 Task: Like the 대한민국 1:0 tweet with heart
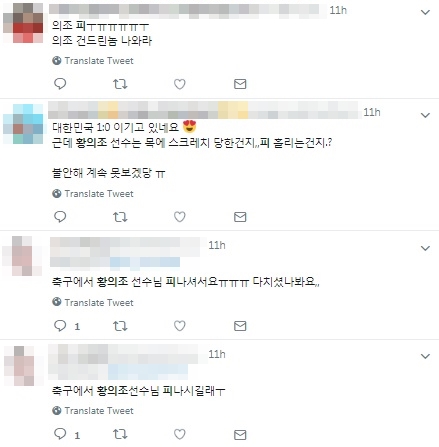[x=180, y=217]
